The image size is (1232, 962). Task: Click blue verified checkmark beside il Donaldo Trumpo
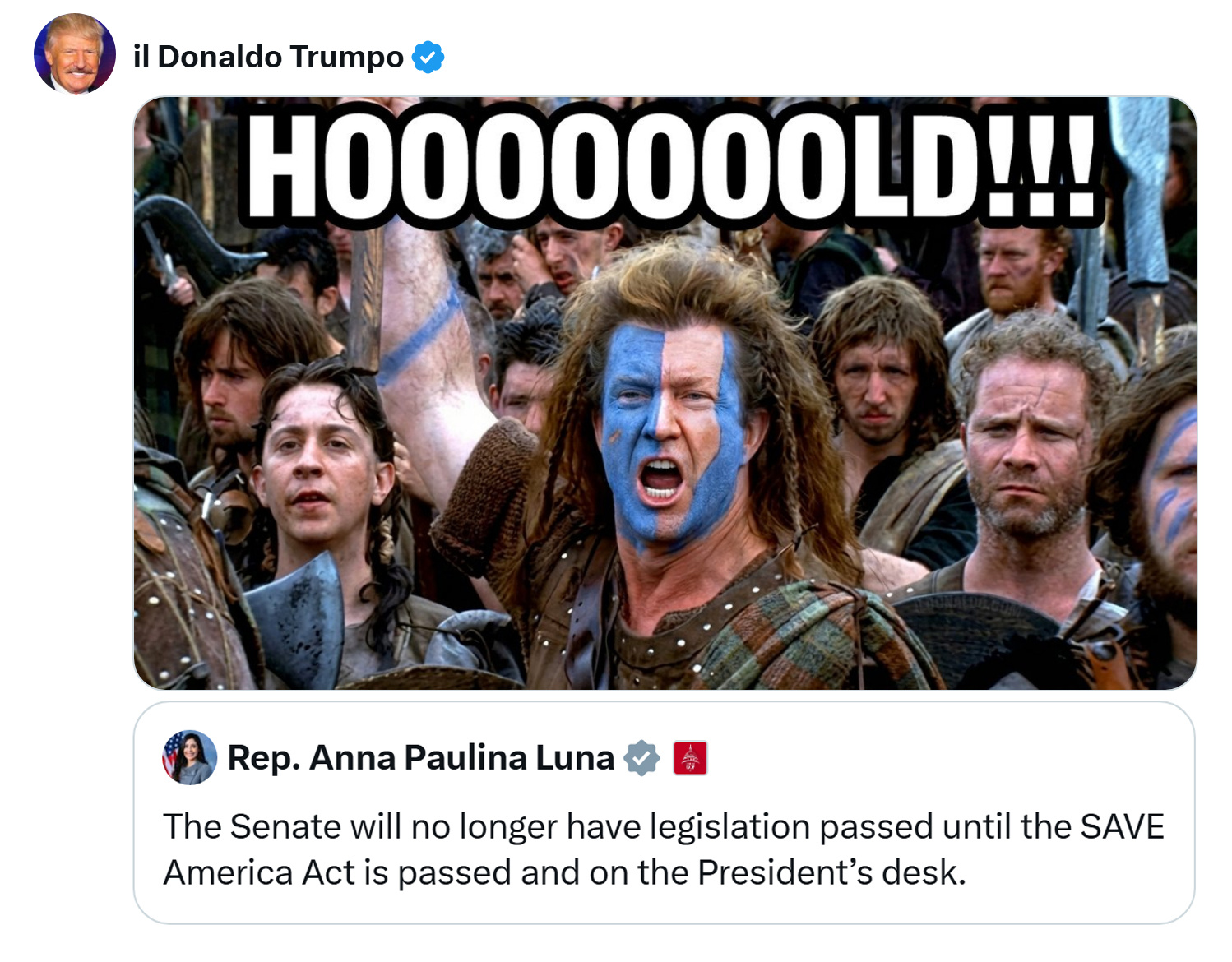tap(428, 58)
